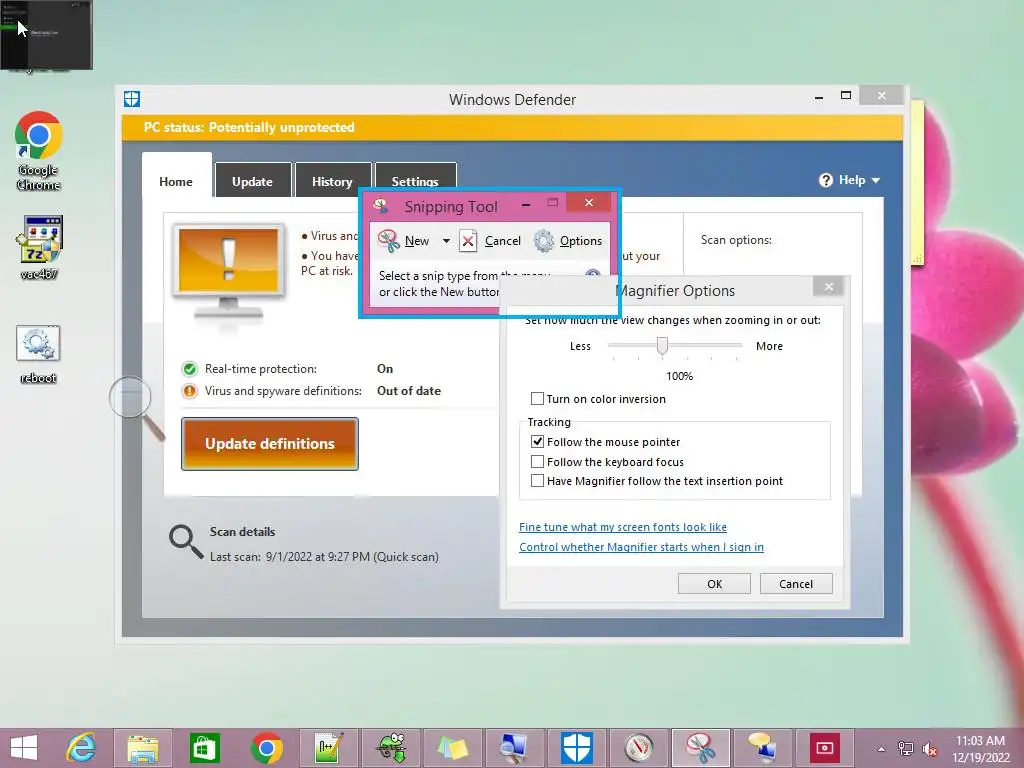Click the top-left preview thumbnail
Viewport: 1024px width, 768px height.
[x=46, y=35]
